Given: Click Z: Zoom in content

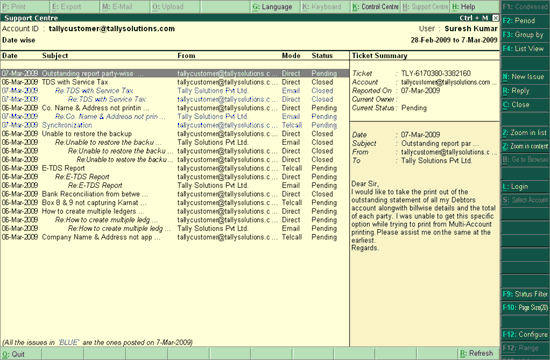Looking at the screenshot, I should coord(525,146).
